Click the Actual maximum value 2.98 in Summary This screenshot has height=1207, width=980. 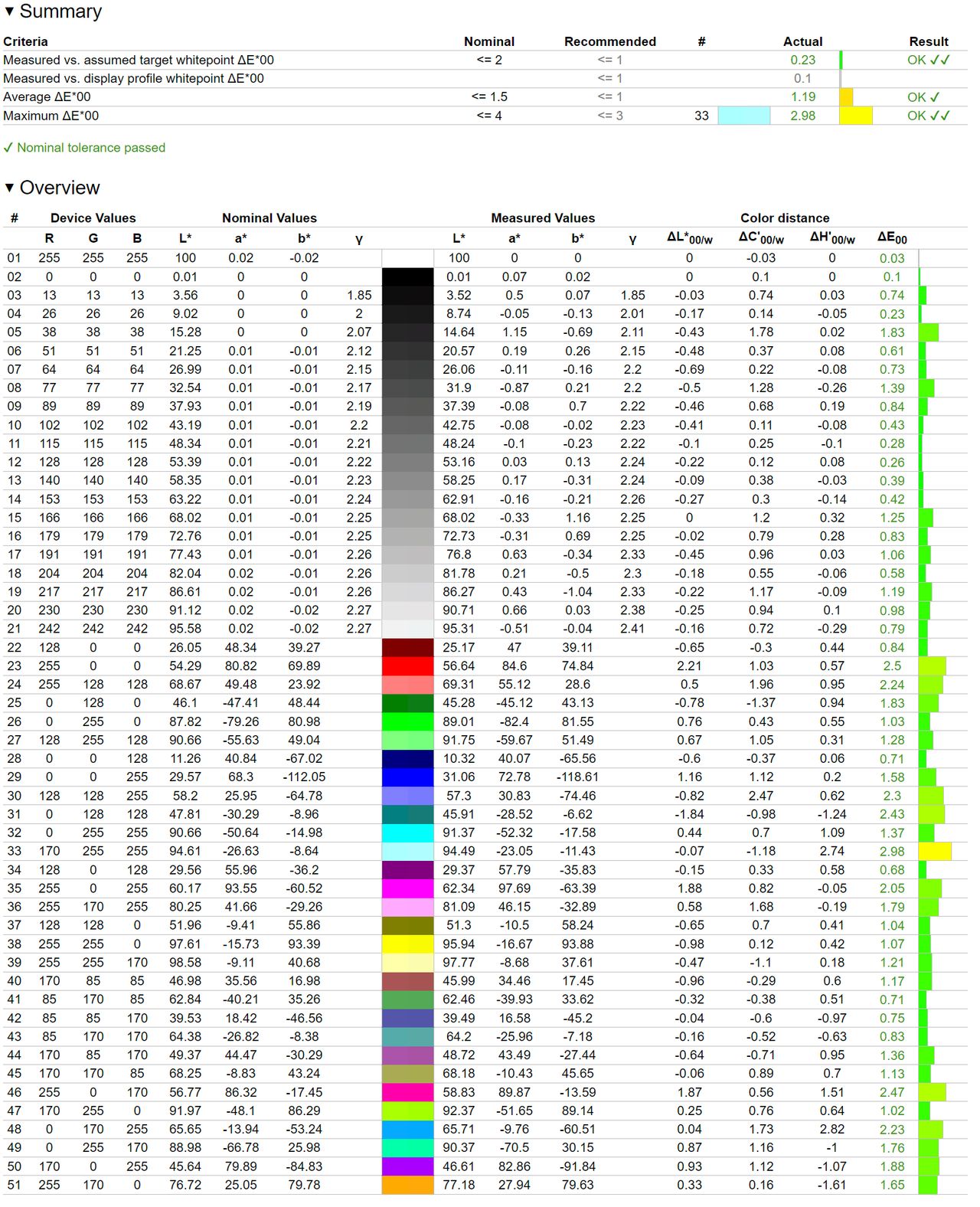tap(802, 116)
